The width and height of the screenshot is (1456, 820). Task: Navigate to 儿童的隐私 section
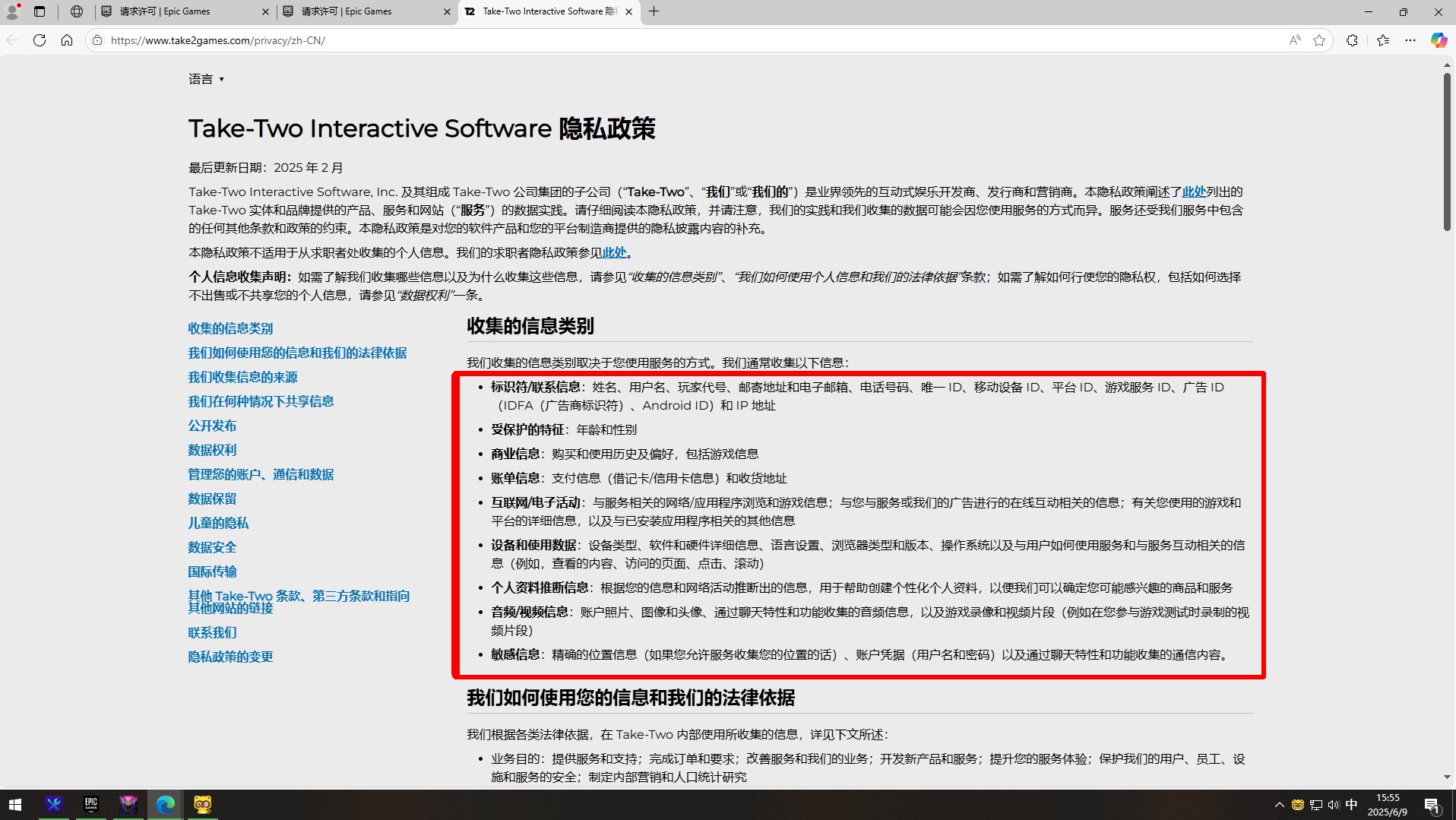(x=218, y=523)
